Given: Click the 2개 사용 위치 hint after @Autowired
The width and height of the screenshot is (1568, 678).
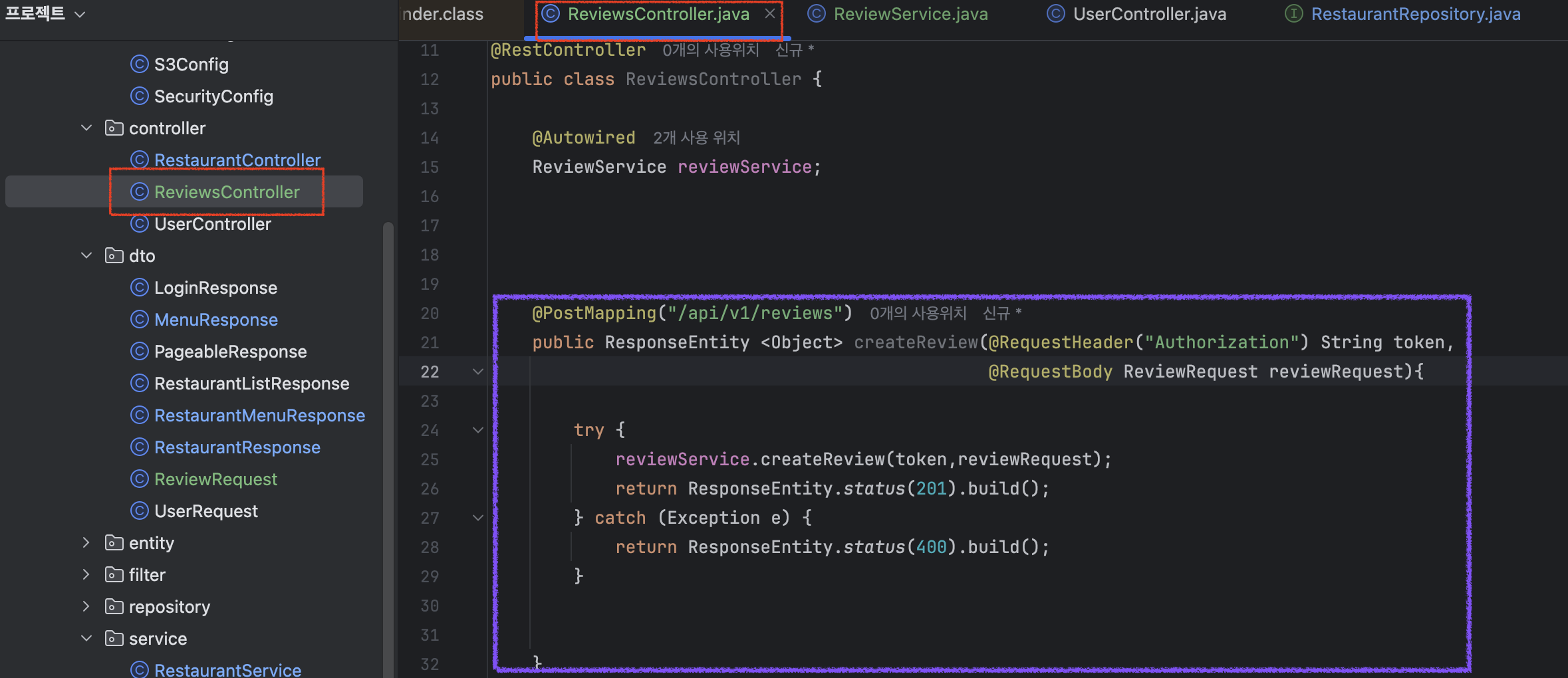Looking at the screenshot, I should click(x=696, y=138).
